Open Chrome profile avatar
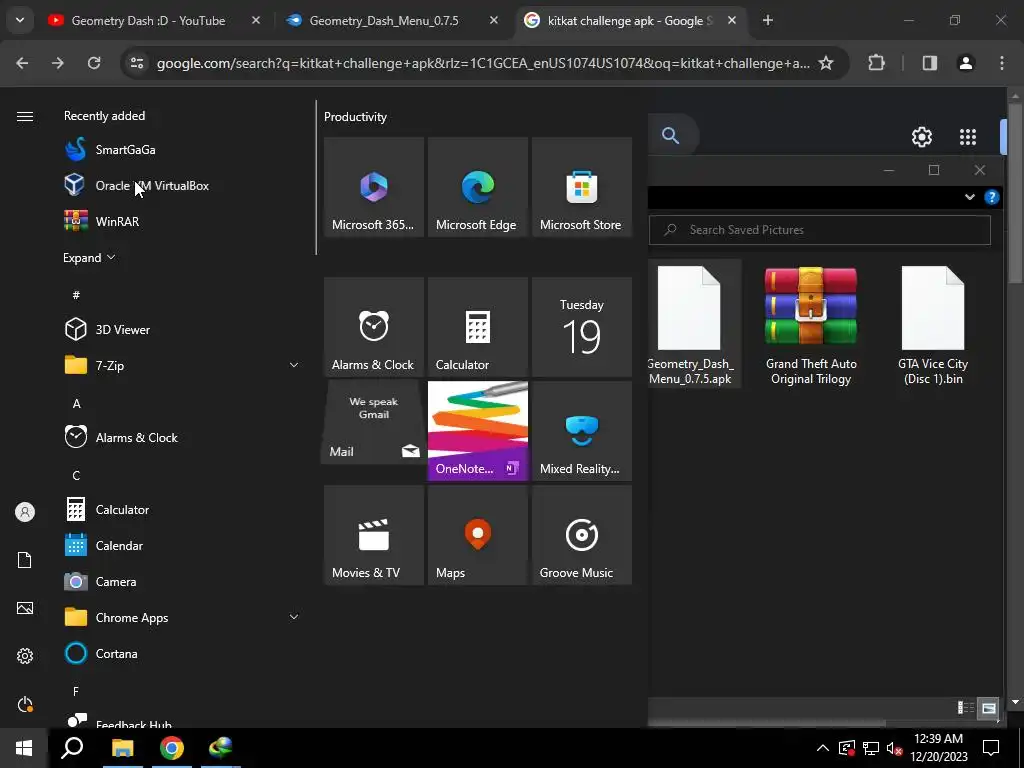The width and height of the screenshot is (1024, 768). (x=966, y=63)
